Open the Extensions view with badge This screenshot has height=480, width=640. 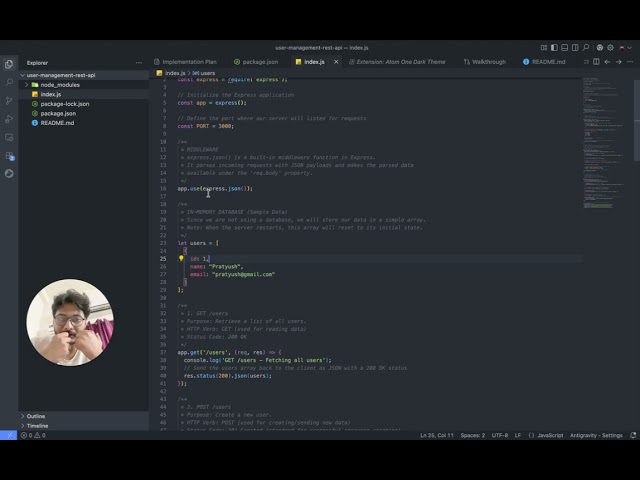pyautogui.click(x=9, y=156)
